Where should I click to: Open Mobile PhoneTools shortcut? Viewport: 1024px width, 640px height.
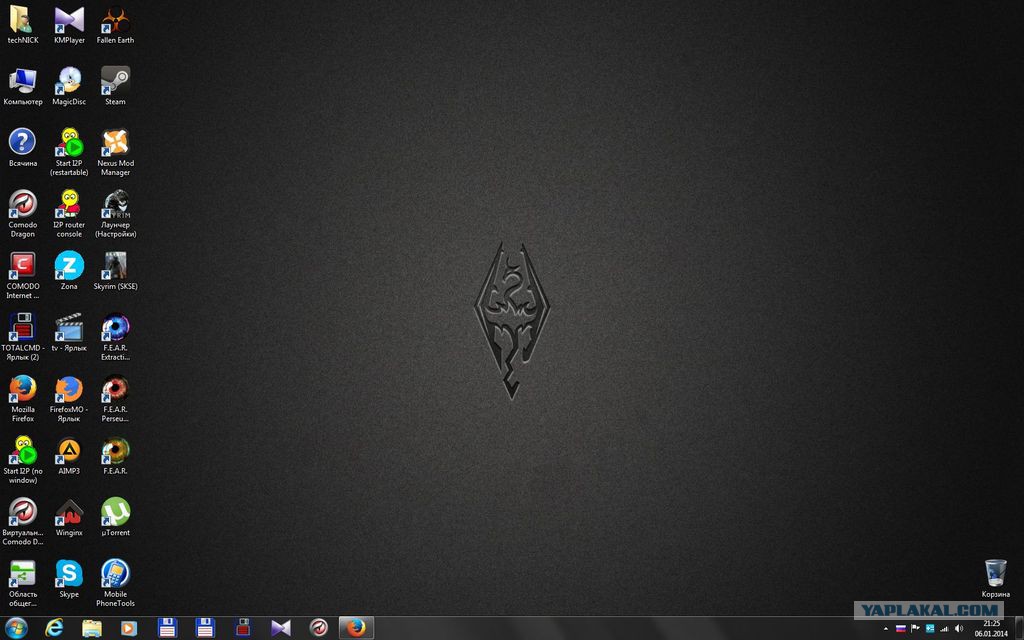point(116,582)
